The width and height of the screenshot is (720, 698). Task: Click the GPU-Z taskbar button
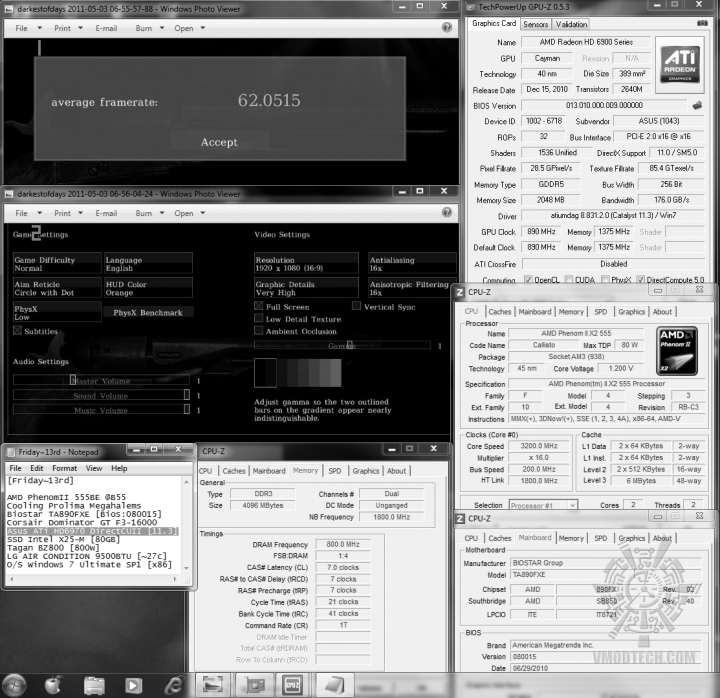click(253, 686)
